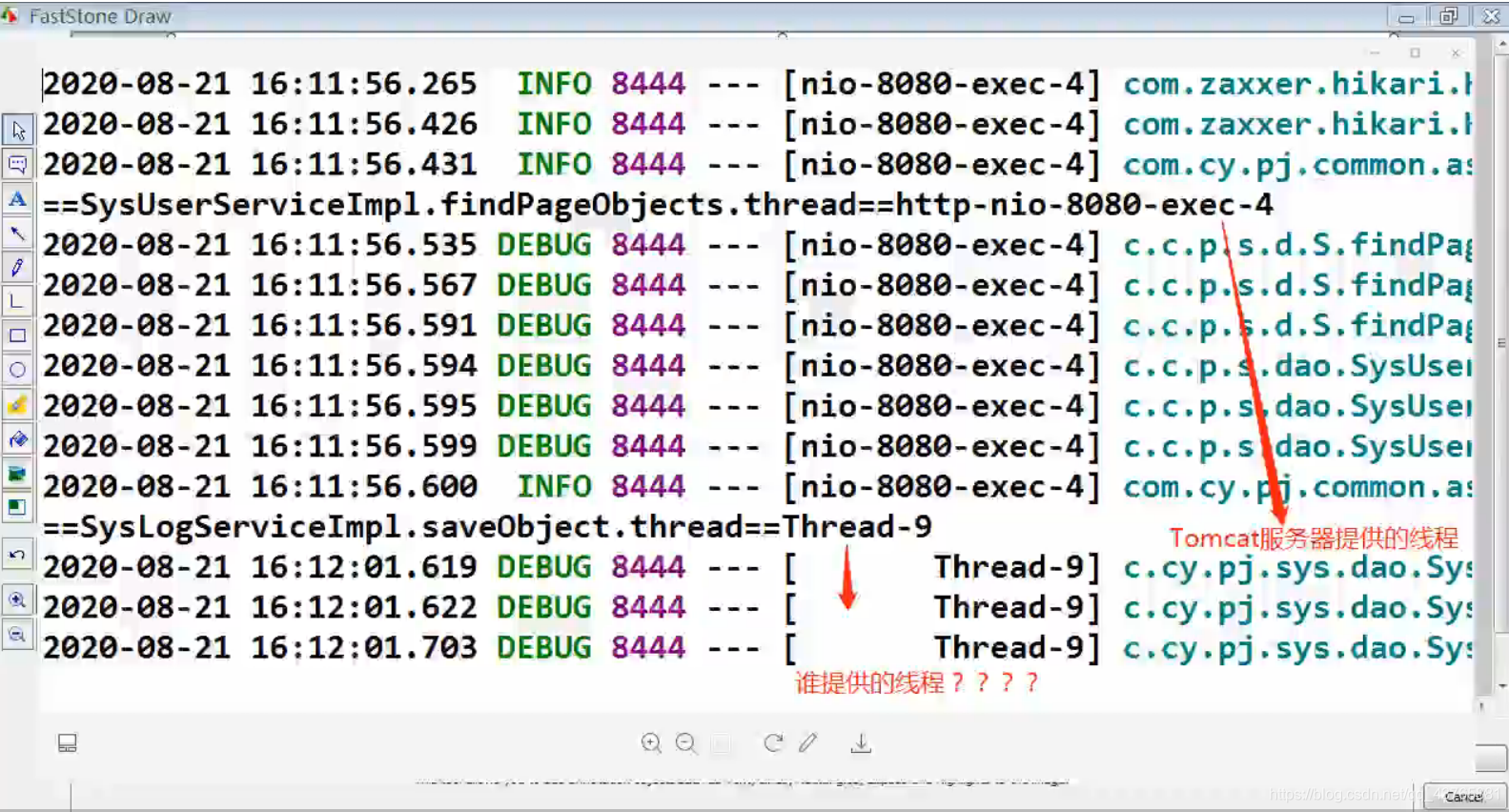Click the scrollbar down arrow at right edge
This screenshot has width=1509, height=812.
[1501, 686]
